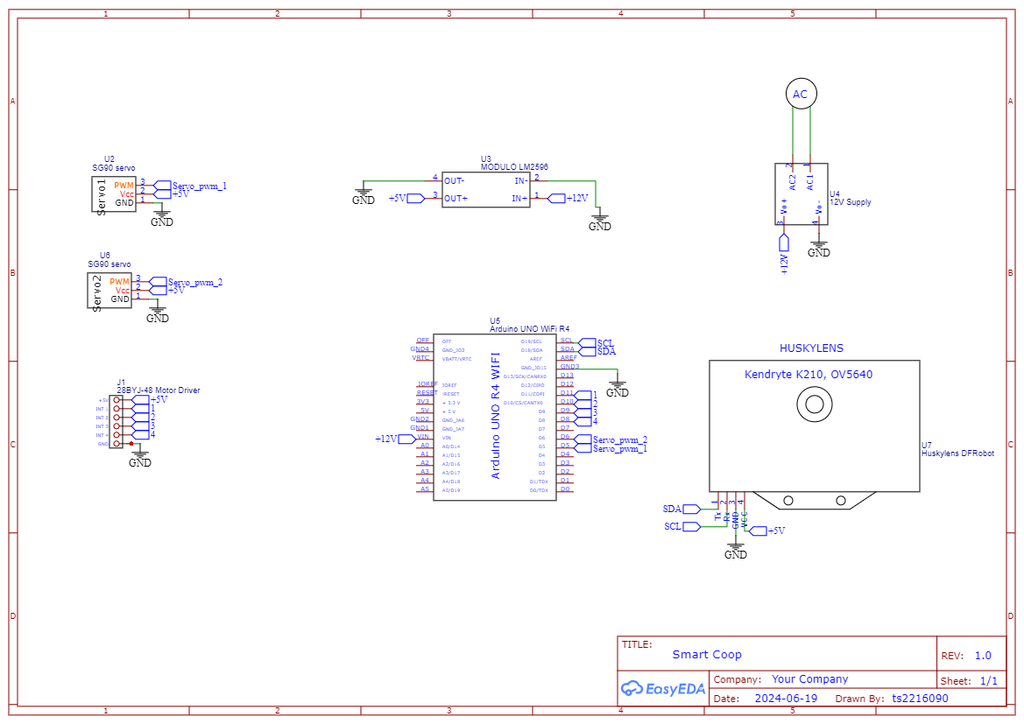
Task: Select the "Huskylens DFRobot" label
Action: (958, 453)
